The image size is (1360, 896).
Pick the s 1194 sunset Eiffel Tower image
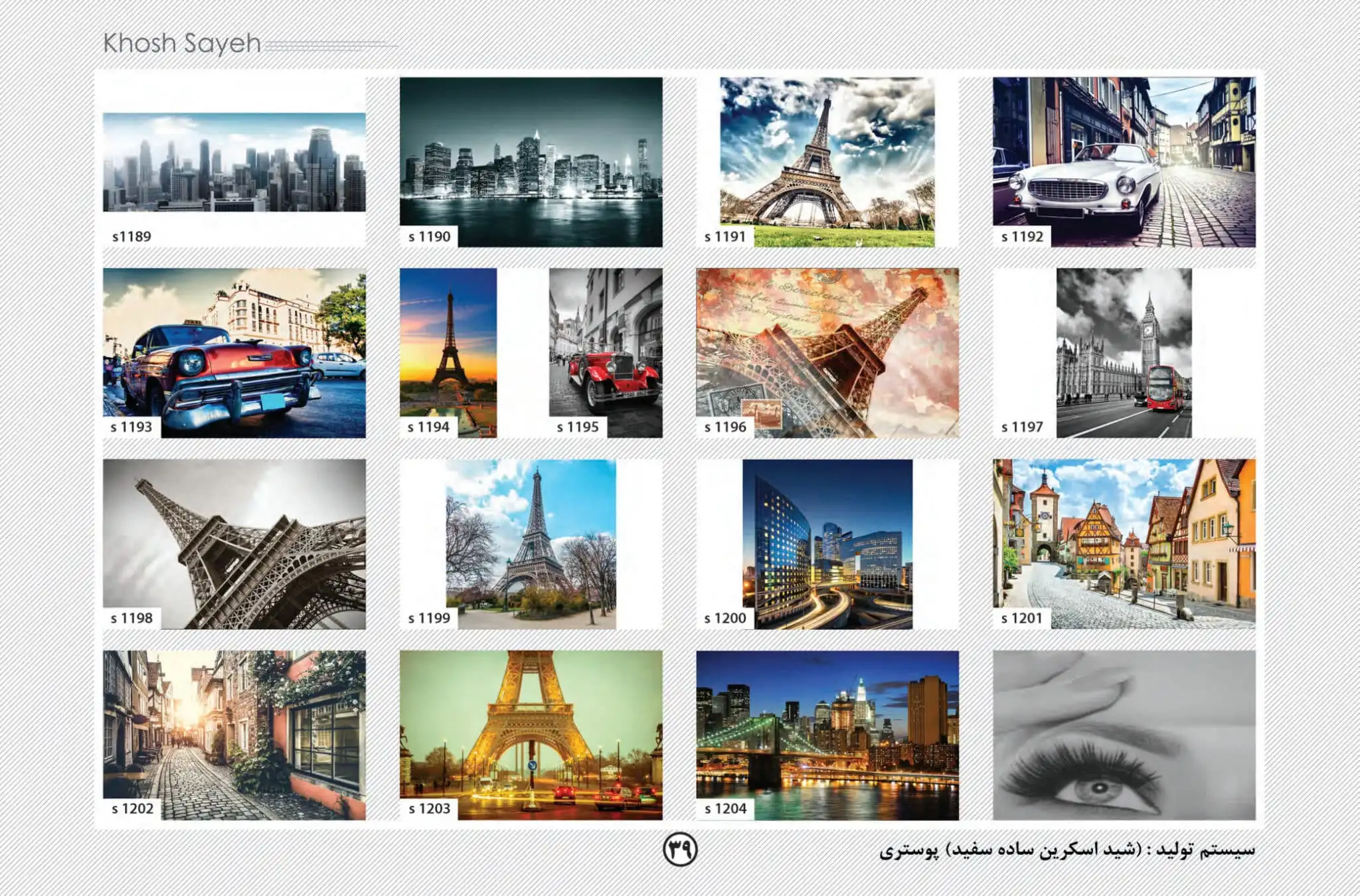[x=448, y=353]
